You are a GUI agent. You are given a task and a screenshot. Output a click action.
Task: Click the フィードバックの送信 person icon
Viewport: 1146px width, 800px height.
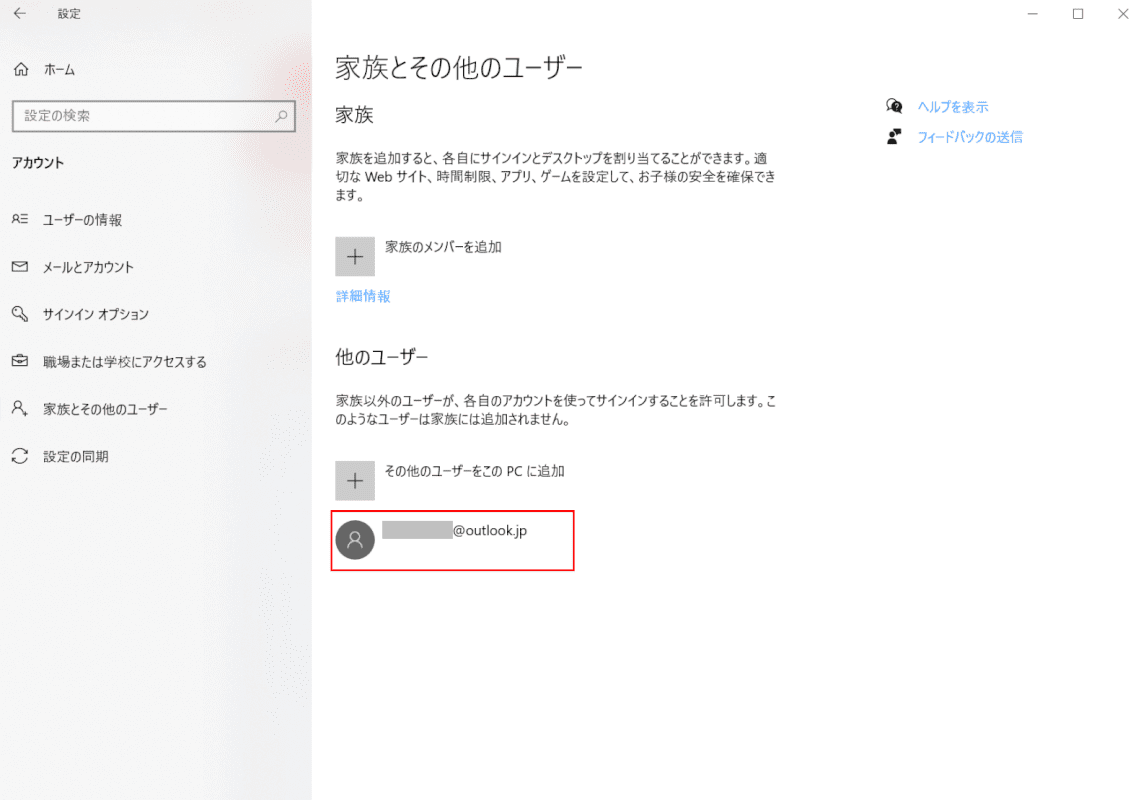[x=894, y=137]
